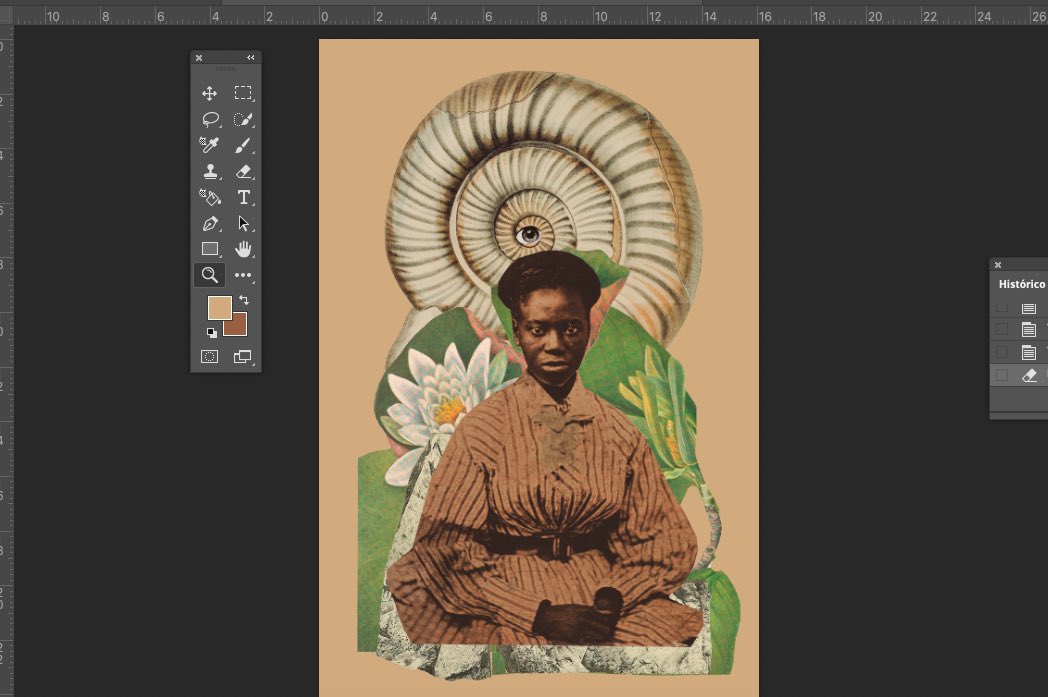
Task: Select the Rectangular Marquee tool
Action: point(243,93)
